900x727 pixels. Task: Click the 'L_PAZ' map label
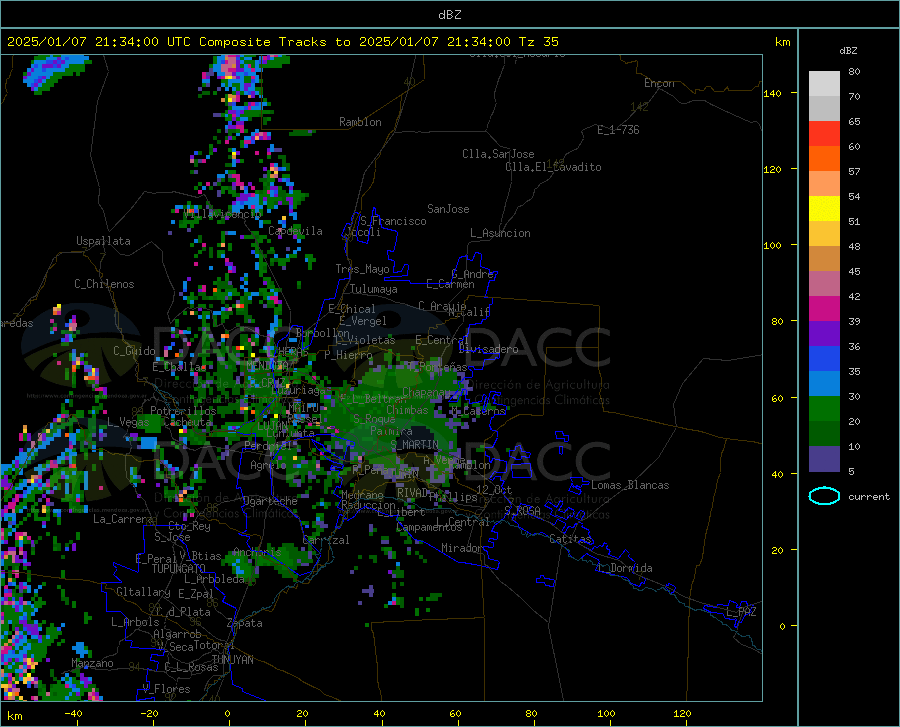[741, 612]
